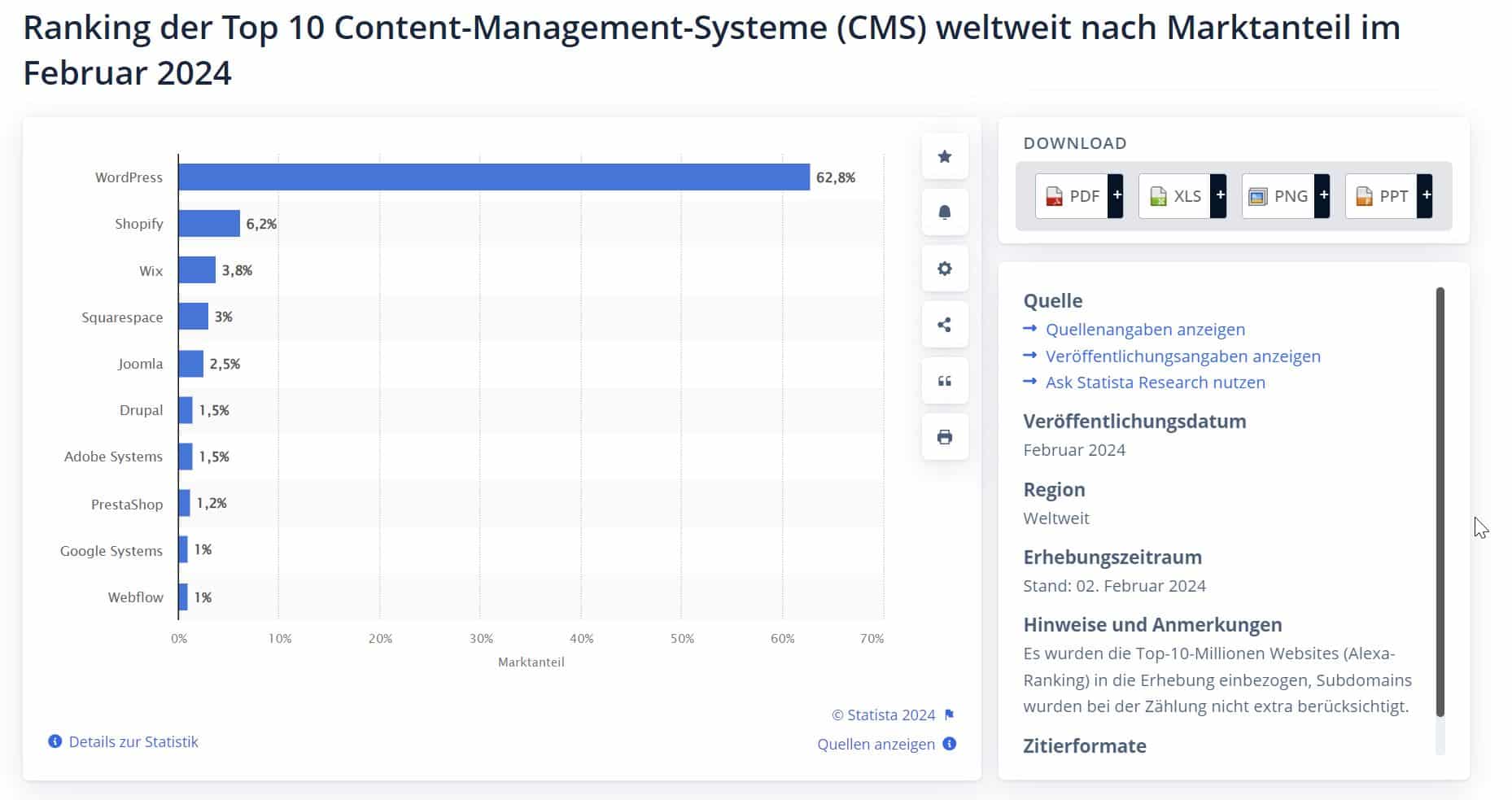Click the Stand: 02. Februar 2024 text
Viewport: 1512px width, 800px height.
coord(1115,586)
